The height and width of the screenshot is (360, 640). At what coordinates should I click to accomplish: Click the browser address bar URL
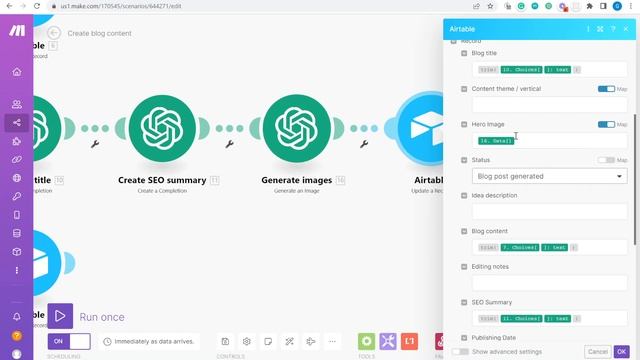pyautogui.click(x=121, y=6)
